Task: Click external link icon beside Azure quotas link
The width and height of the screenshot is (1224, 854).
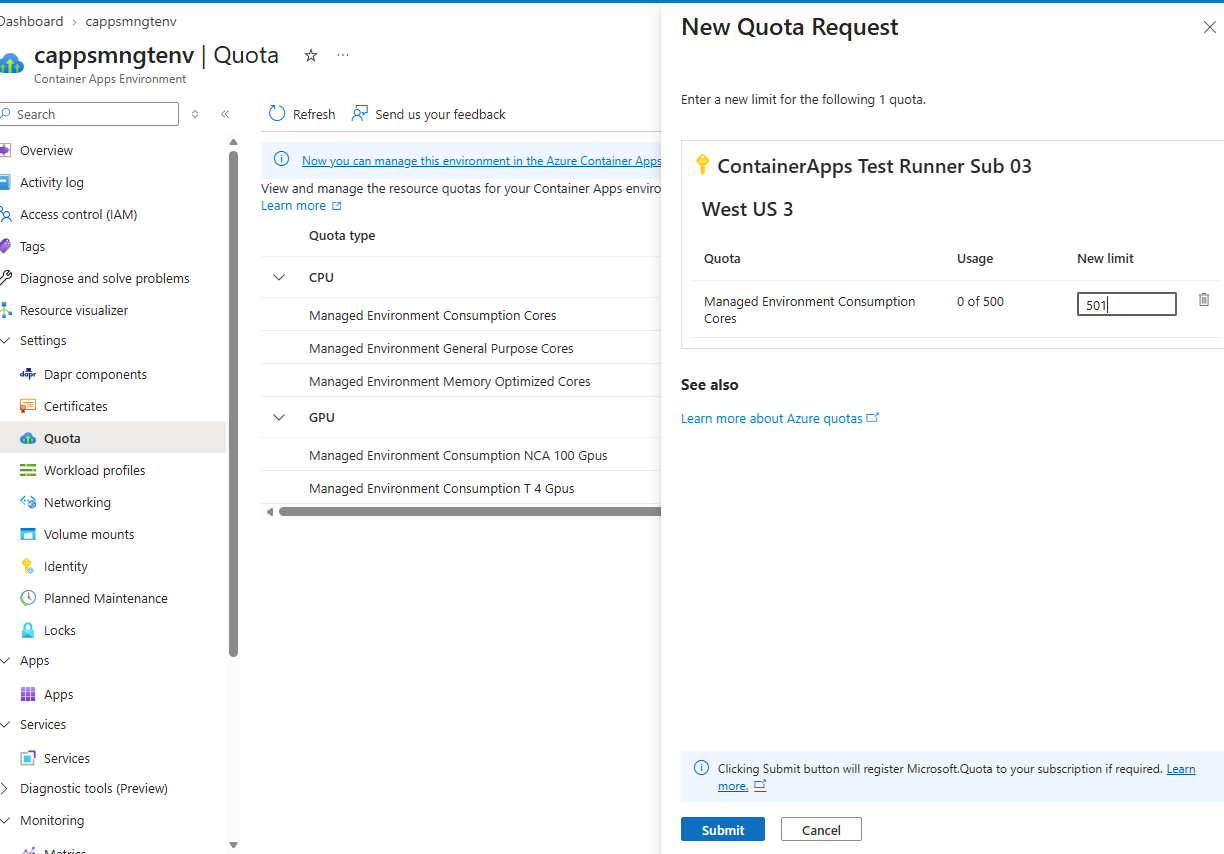Action: (x=873, y=417)
